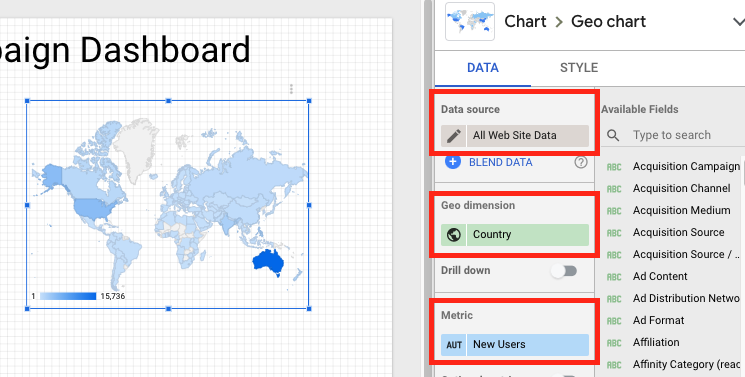
Task: Click ABC type icon beside Ad Content
Action: [614, 277]
